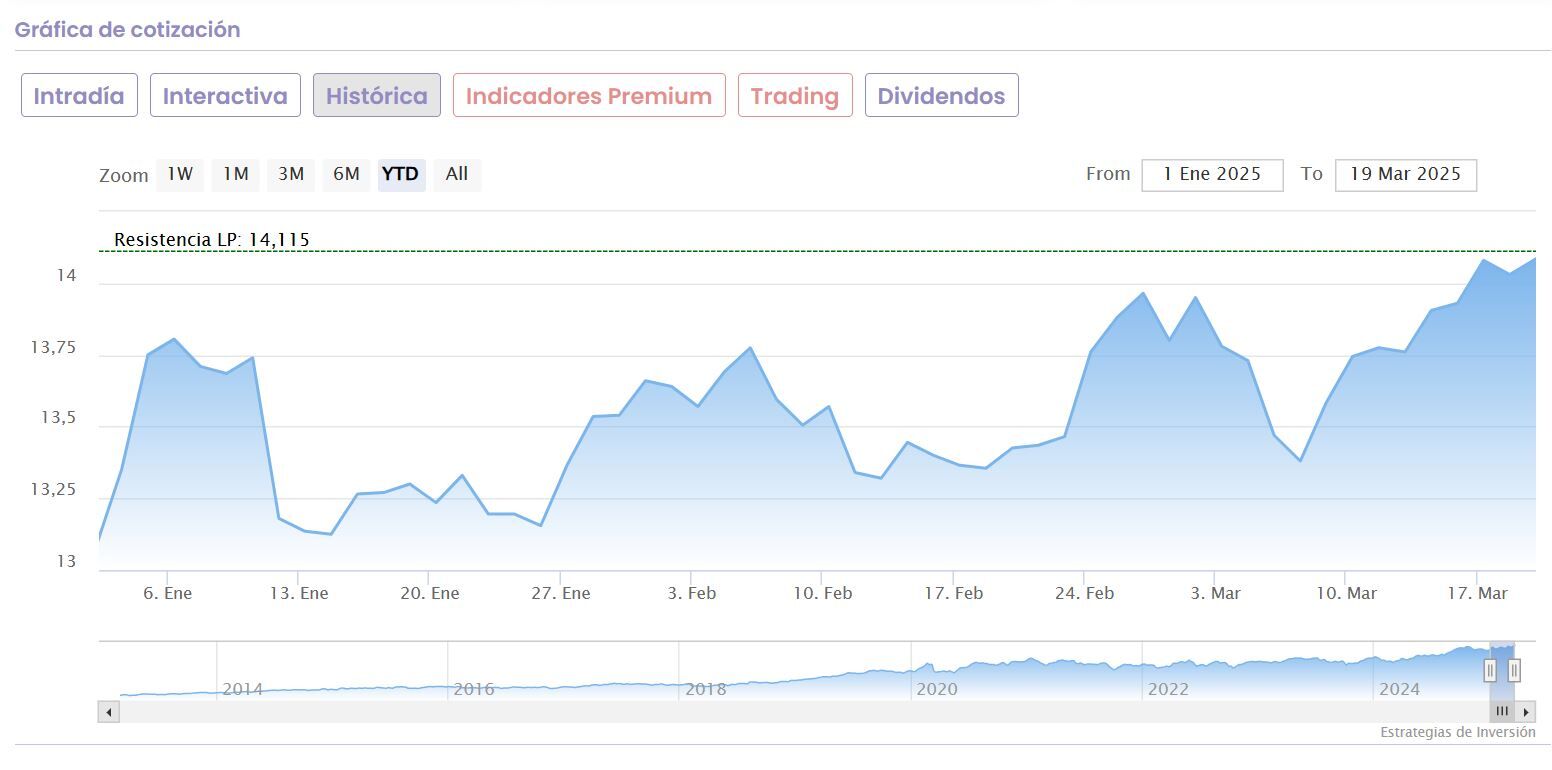Screen dimensions: 1552x770
Task: Show the Dividendos tab
Action: coord(941,96)
